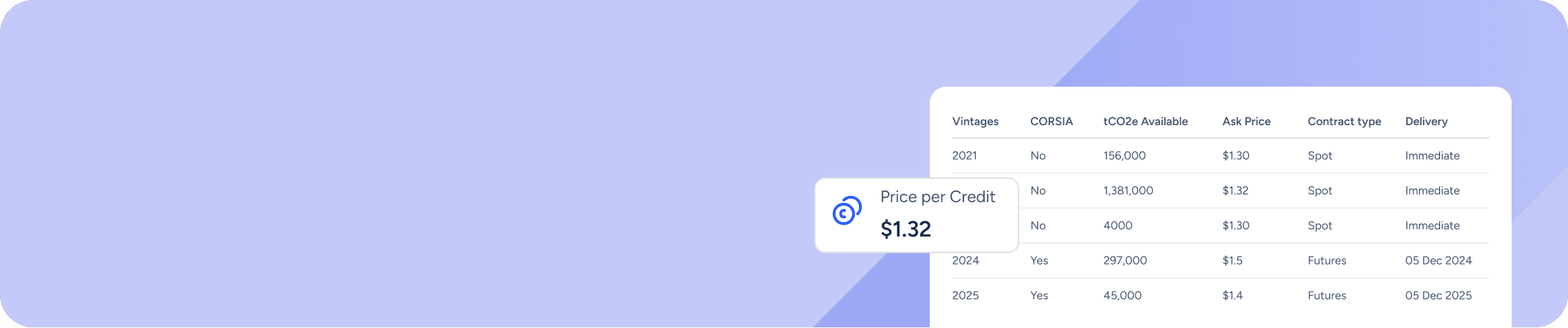Click the CORSIA column header
The height and width of the screenshot is (328, 1568).
pos(1051,122)
